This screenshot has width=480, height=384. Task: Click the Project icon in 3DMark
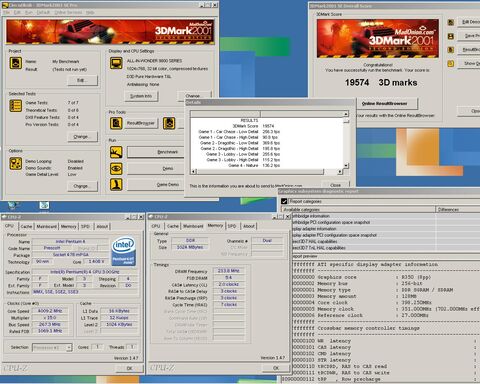point(16,63)
